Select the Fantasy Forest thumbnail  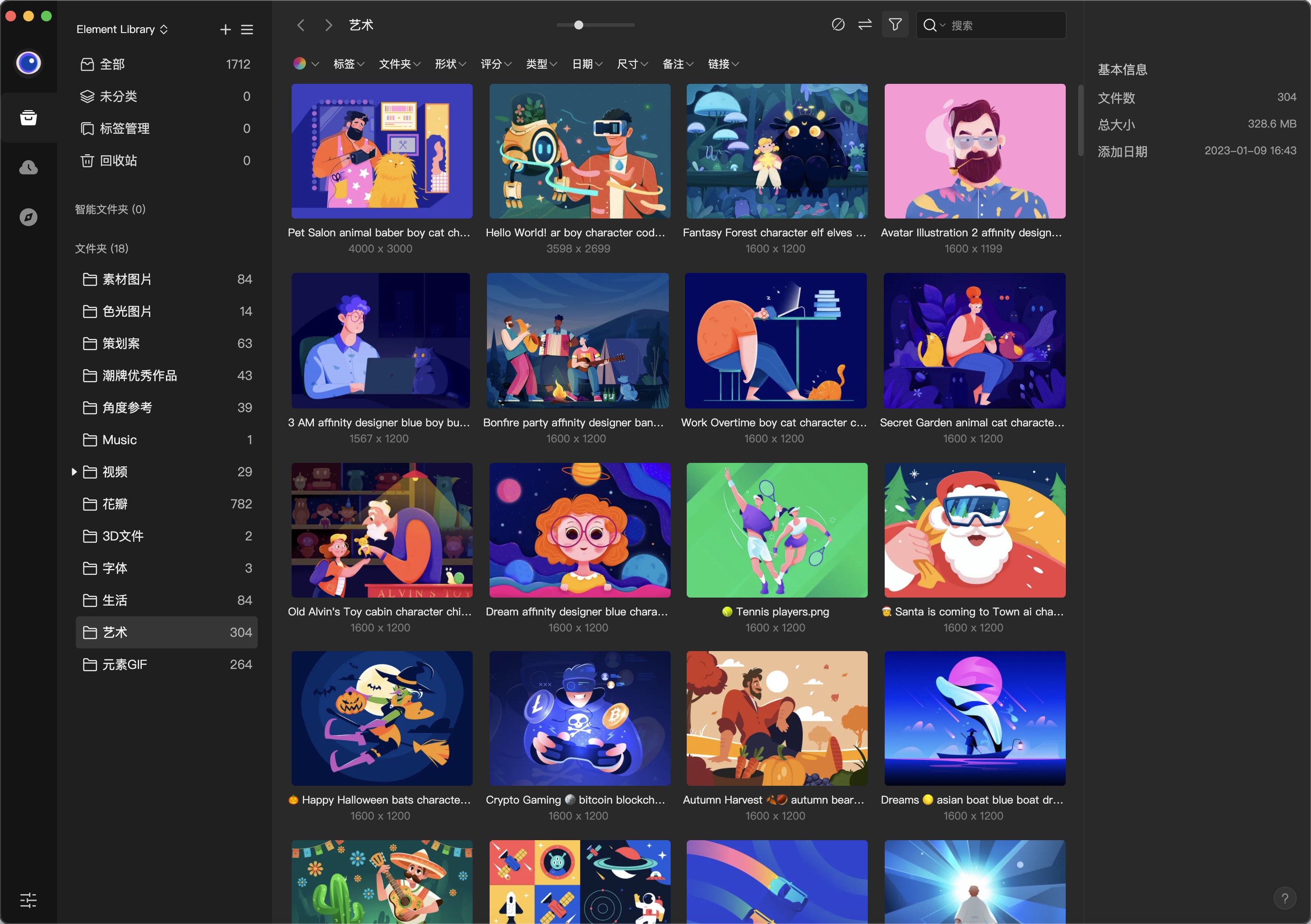776,151
